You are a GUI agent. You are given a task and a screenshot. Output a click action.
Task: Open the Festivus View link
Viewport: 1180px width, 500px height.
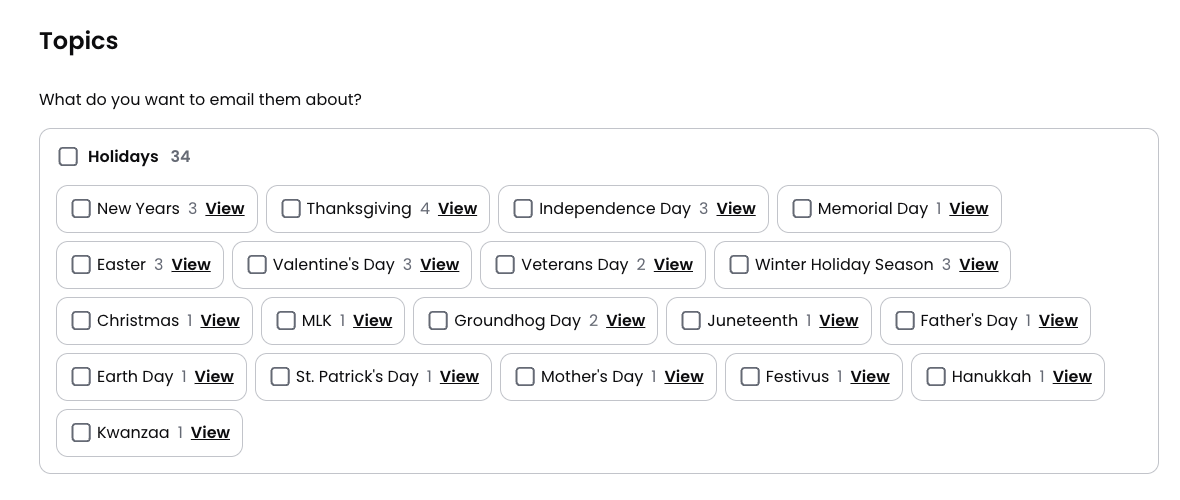[x=869, y=377]
